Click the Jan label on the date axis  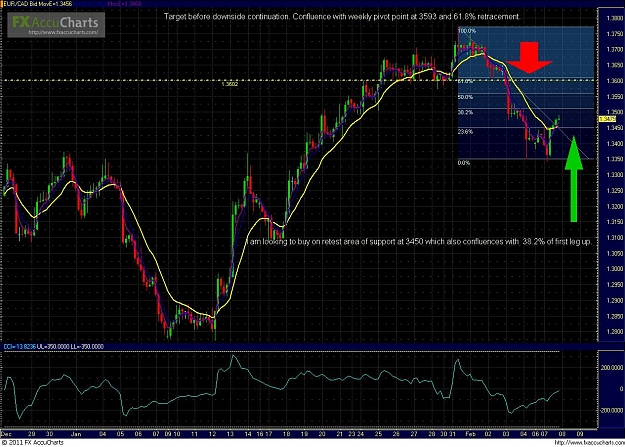[76, 434]
